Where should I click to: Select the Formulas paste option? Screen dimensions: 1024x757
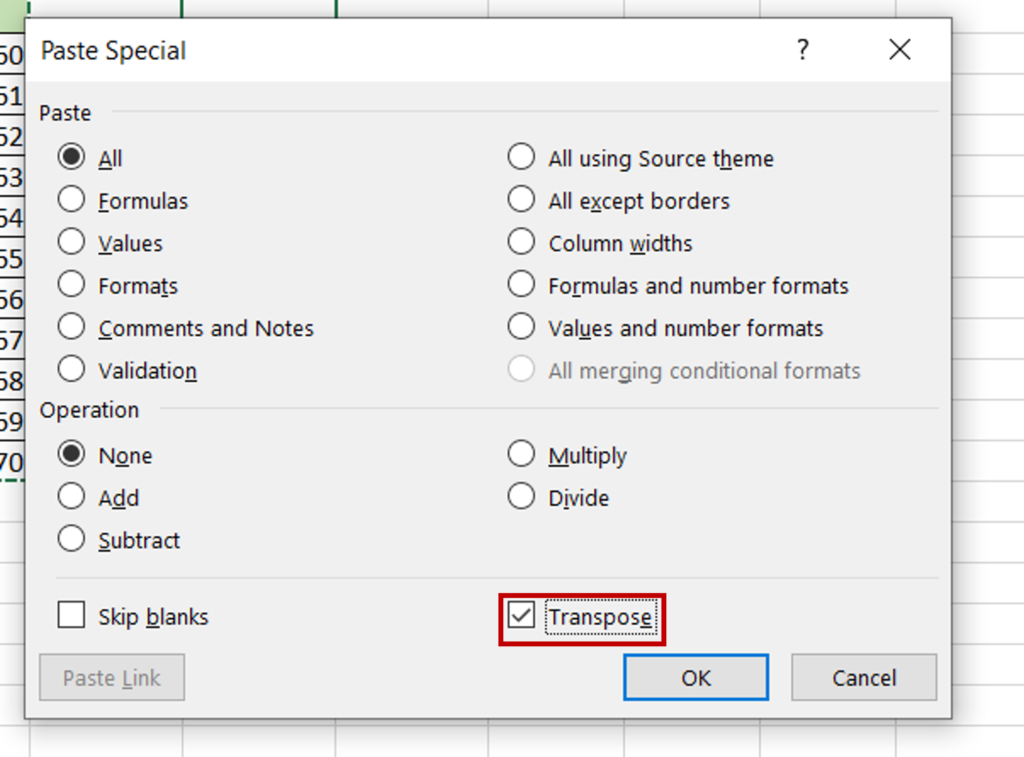click(x=71, y=199)
